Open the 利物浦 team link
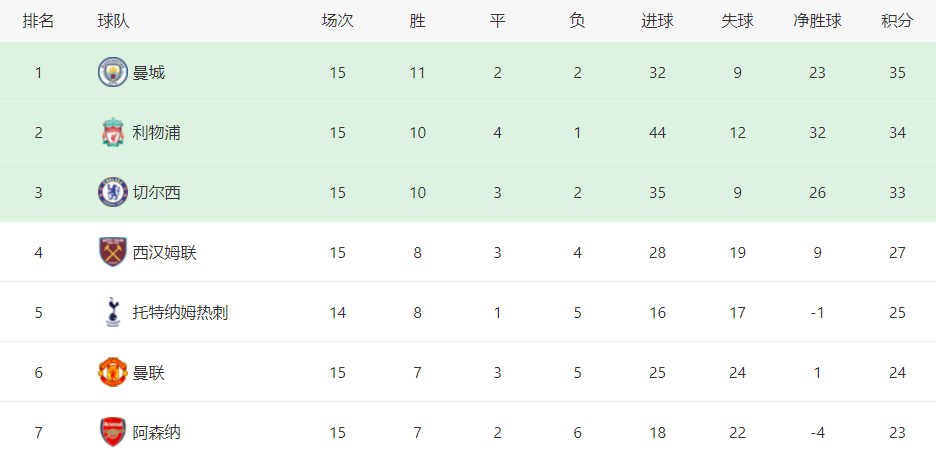 156,133
